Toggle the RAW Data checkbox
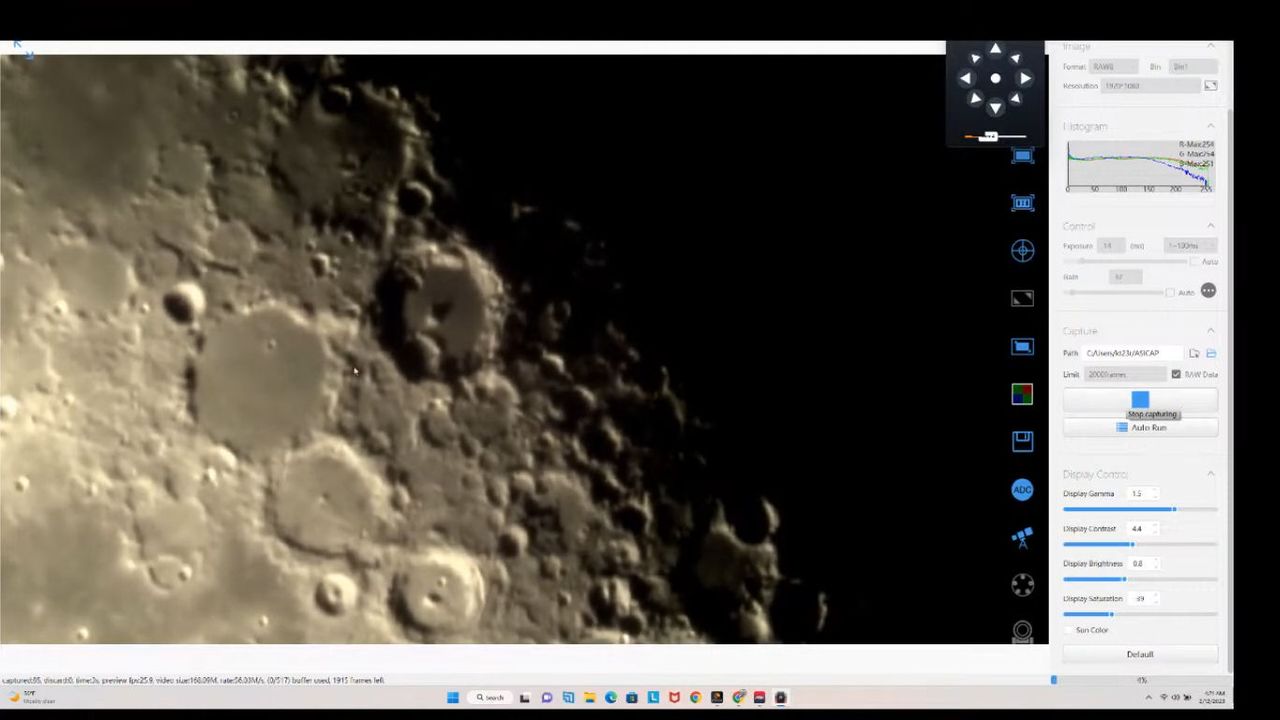This screenshot has width=1280, height=720. point(1176,374)
